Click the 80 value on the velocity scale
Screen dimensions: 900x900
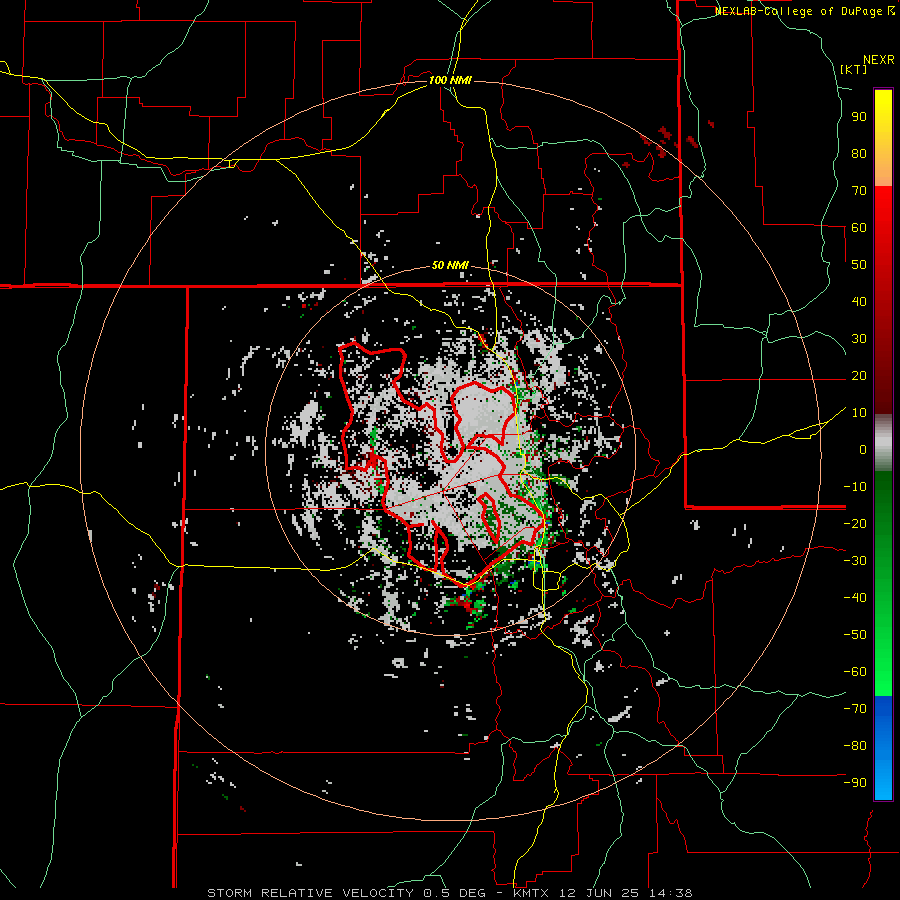(x=859, y=153)
